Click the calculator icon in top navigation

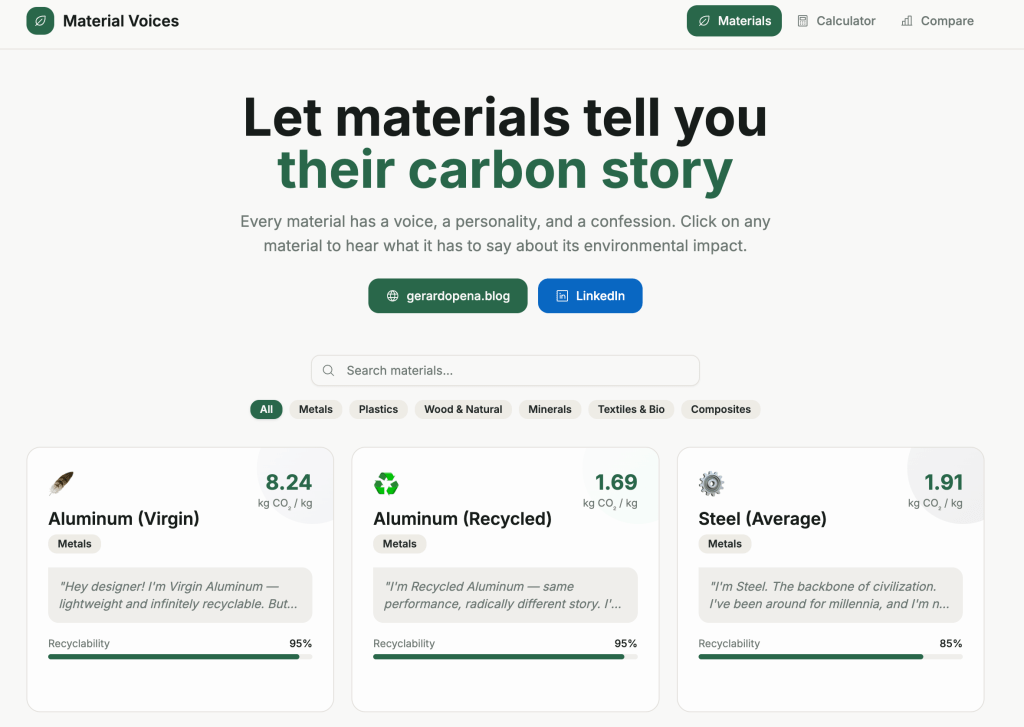[x=803, y=21]
